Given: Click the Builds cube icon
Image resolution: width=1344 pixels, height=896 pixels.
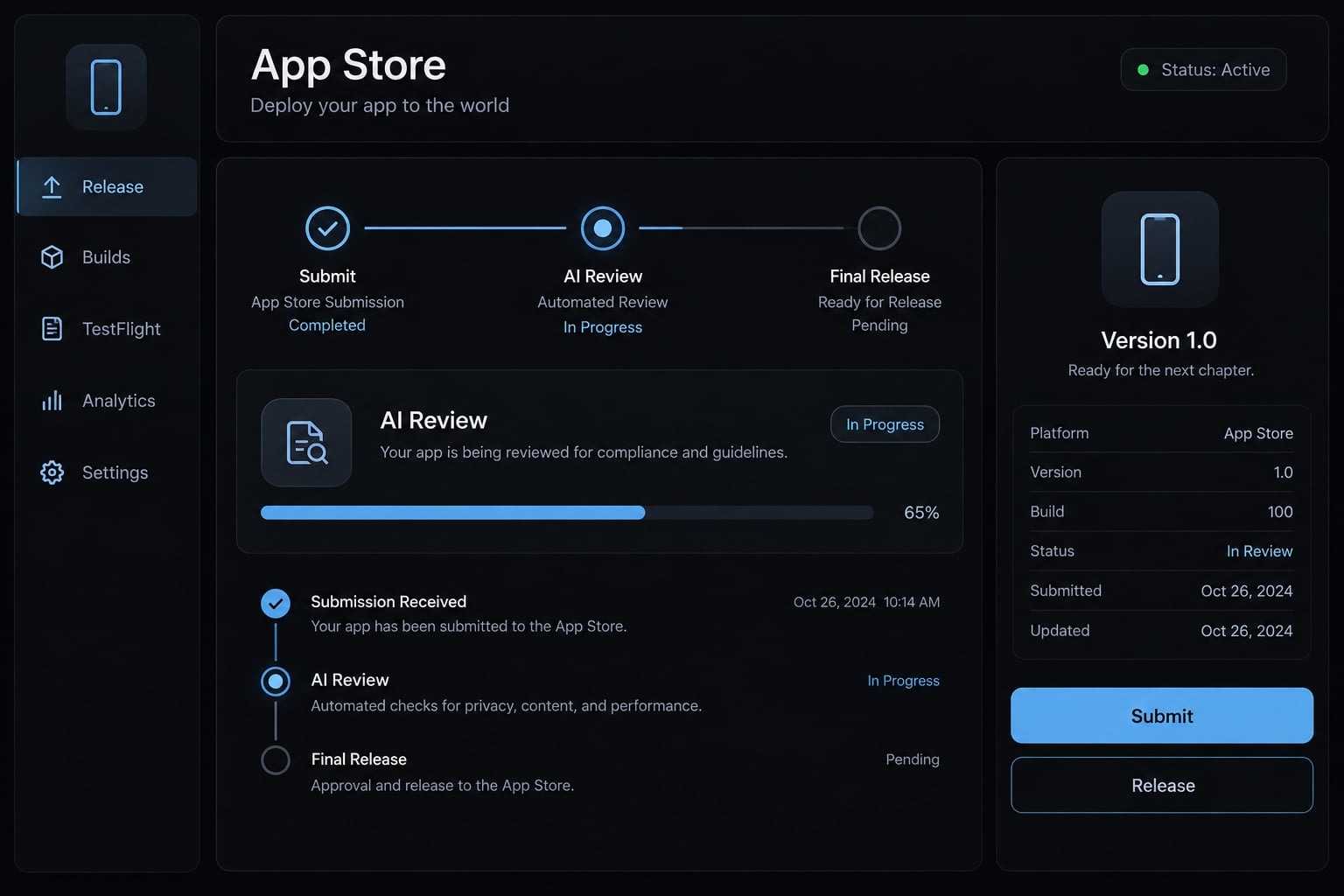Looking at the screenshot, I should pyautogui.click(x=52, y=257).
